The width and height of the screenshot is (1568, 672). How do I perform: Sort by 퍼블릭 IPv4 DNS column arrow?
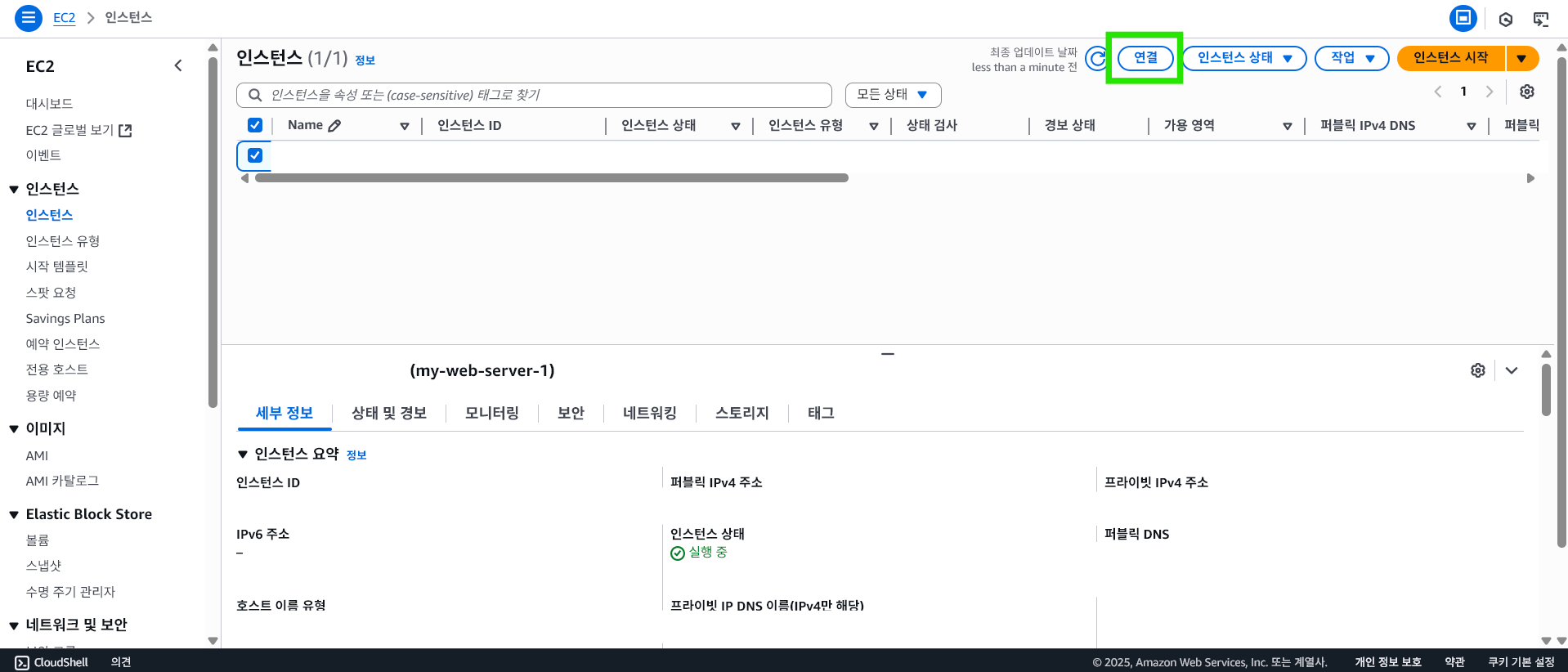click(1472, 126)
